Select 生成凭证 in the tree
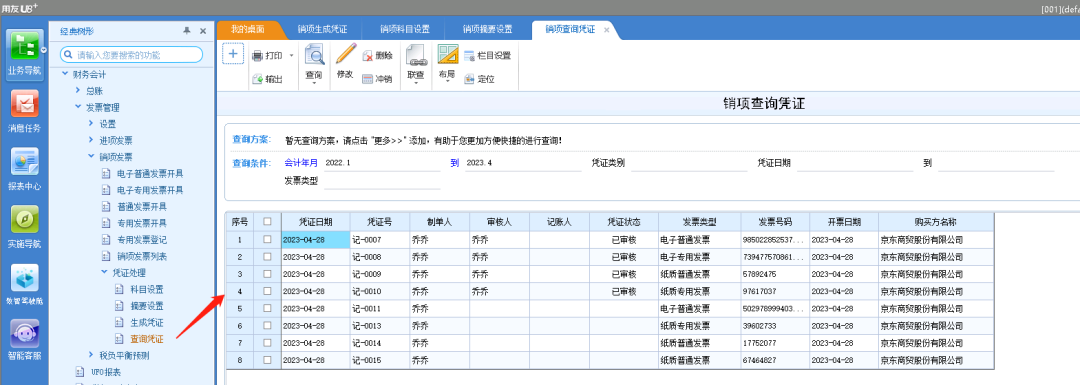 147,322
